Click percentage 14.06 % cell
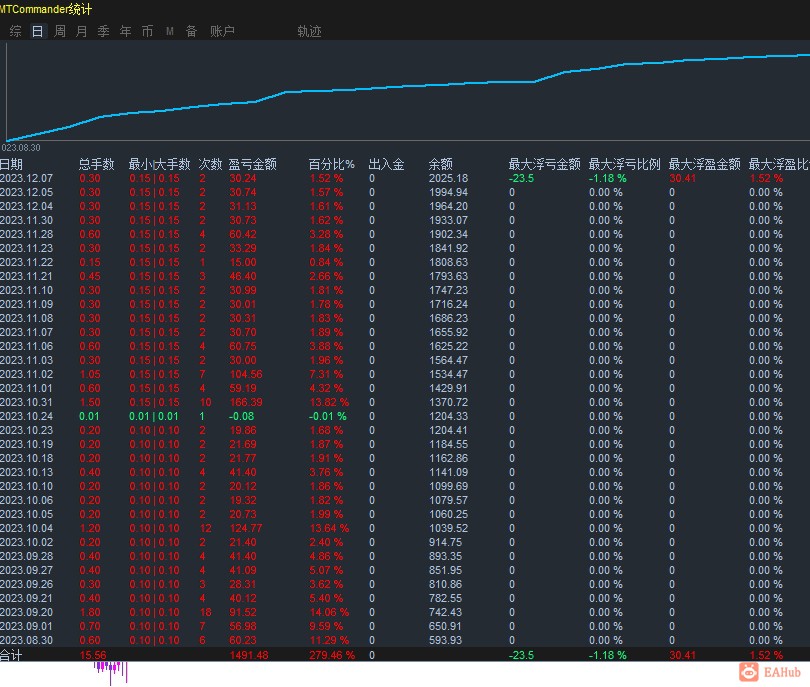 (329, 612)
